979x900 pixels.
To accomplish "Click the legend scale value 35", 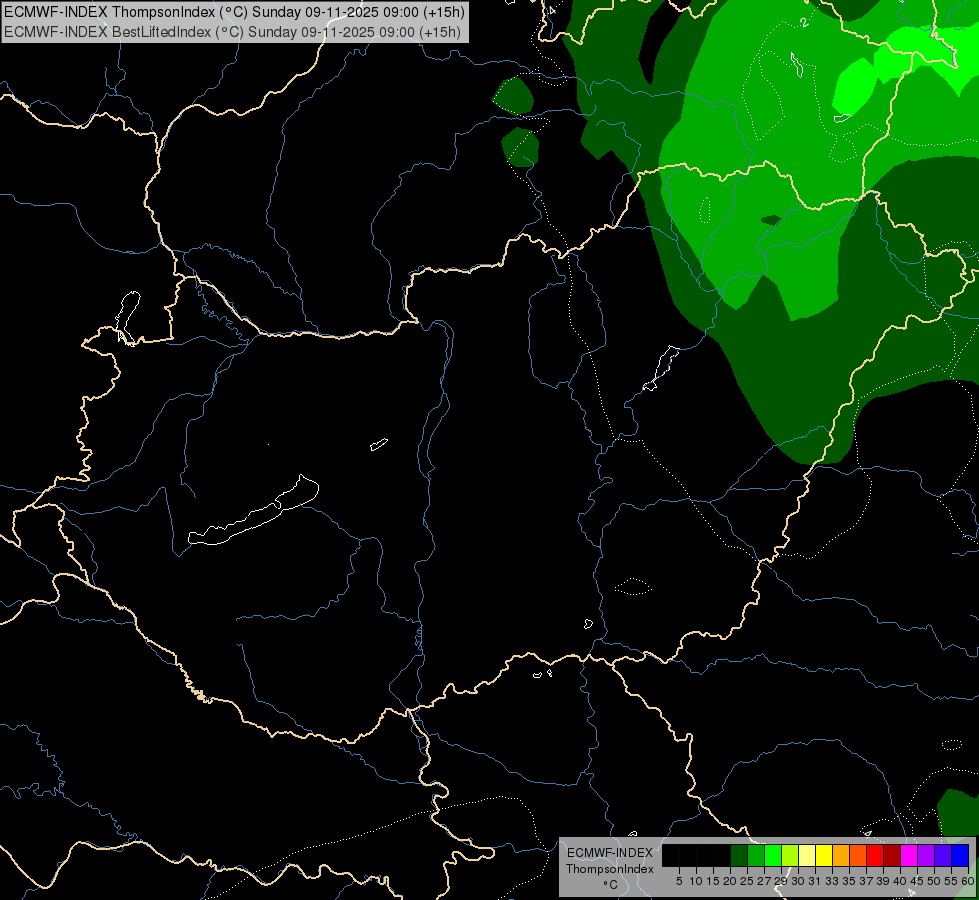I will (849, 881).
